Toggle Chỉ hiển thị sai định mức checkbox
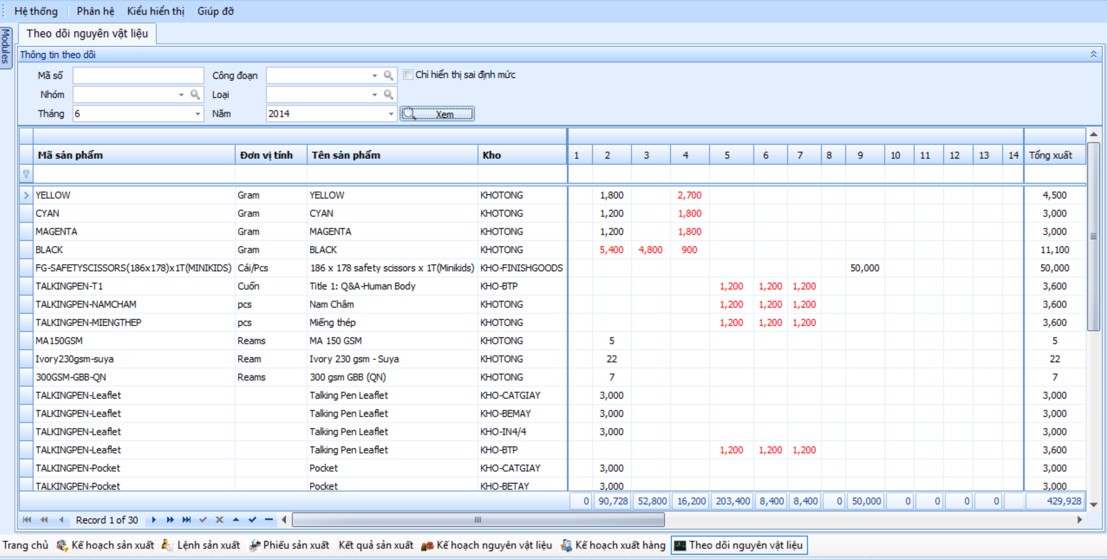The image size is (1107, 559). click(x=407, y=74)
